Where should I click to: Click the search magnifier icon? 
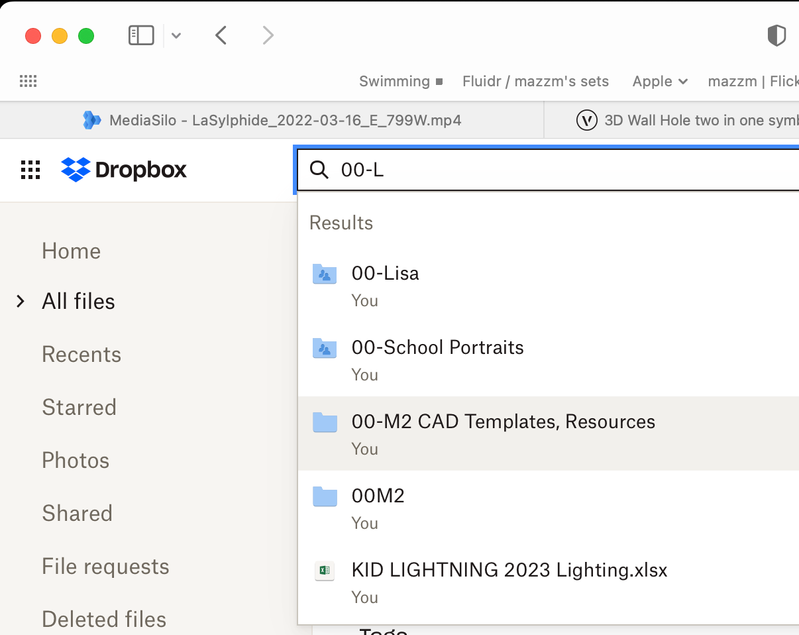(319, 170)
